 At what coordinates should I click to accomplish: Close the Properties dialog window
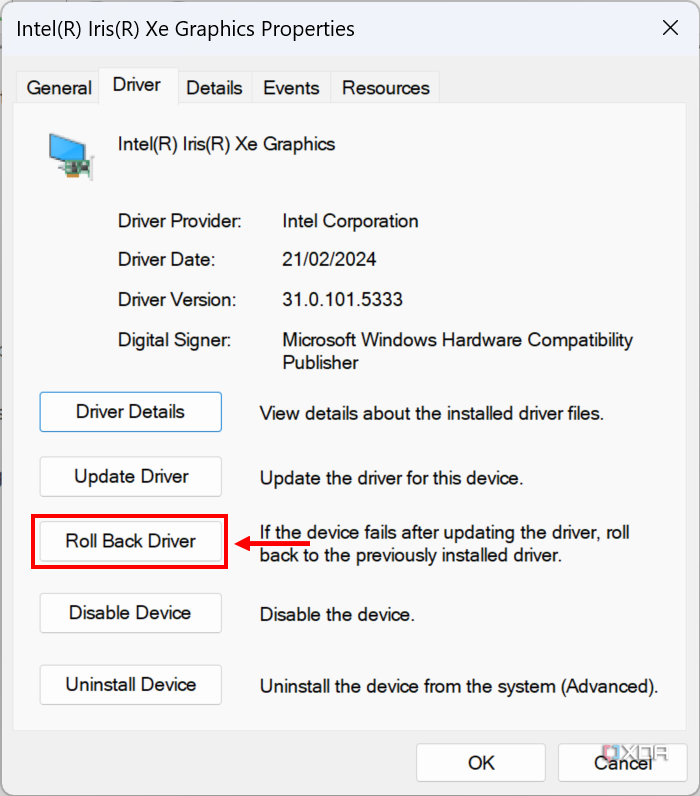point(670,28)
